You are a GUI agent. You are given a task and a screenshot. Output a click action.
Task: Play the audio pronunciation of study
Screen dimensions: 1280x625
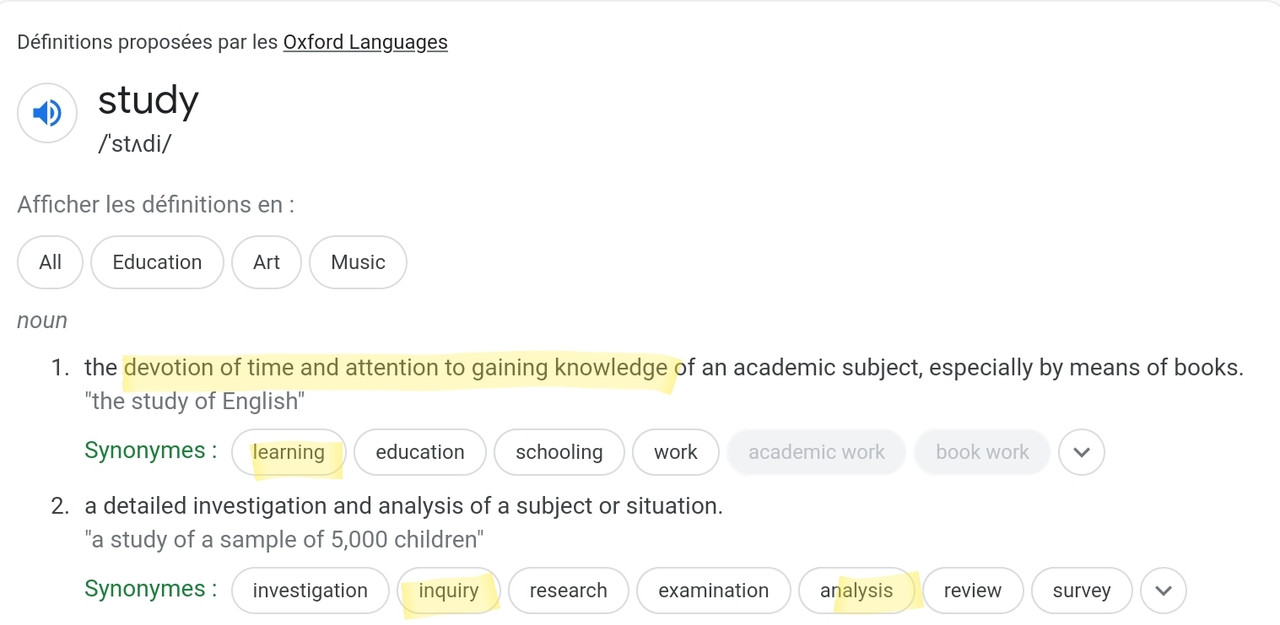[x=47, y=113]
